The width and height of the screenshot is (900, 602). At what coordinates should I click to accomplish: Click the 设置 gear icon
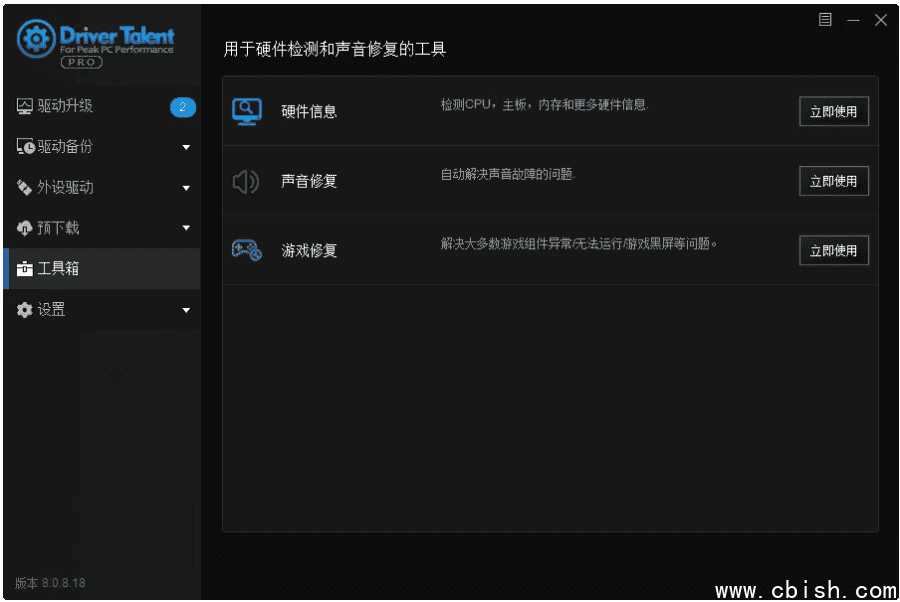coord(24,310)
